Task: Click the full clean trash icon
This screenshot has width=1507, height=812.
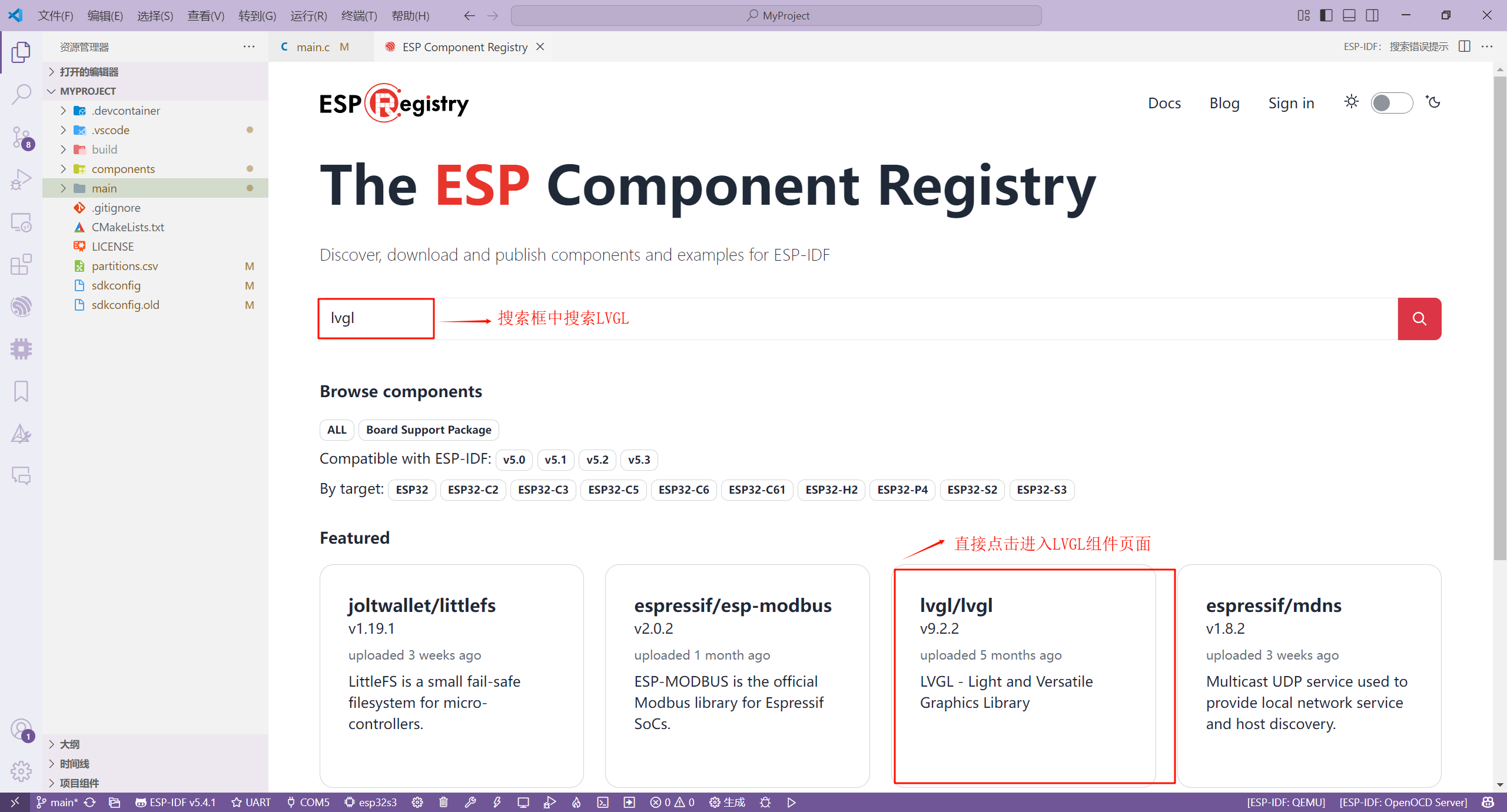Action: tap(444, 802)
